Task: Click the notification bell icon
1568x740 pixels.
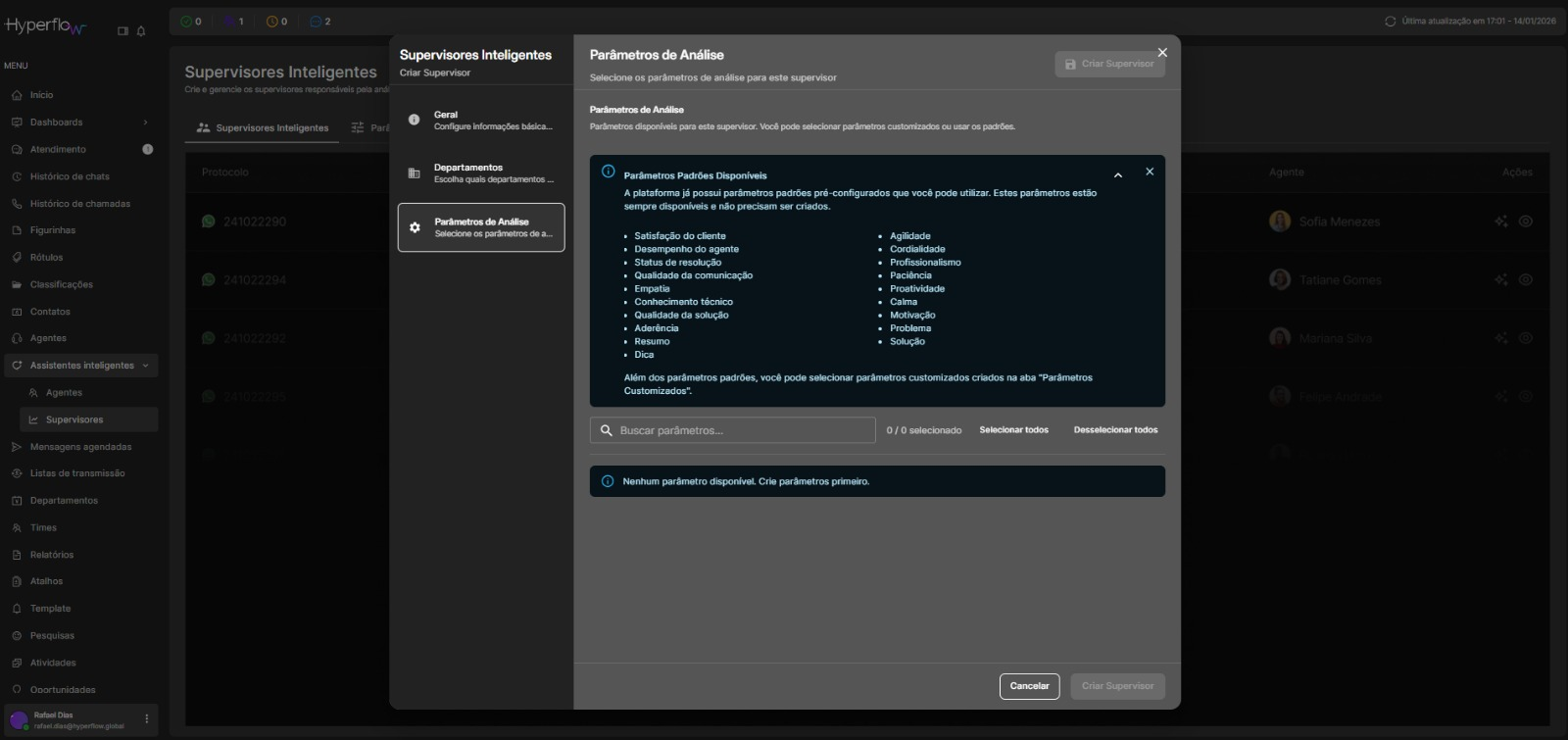Action: coord(141,31)
